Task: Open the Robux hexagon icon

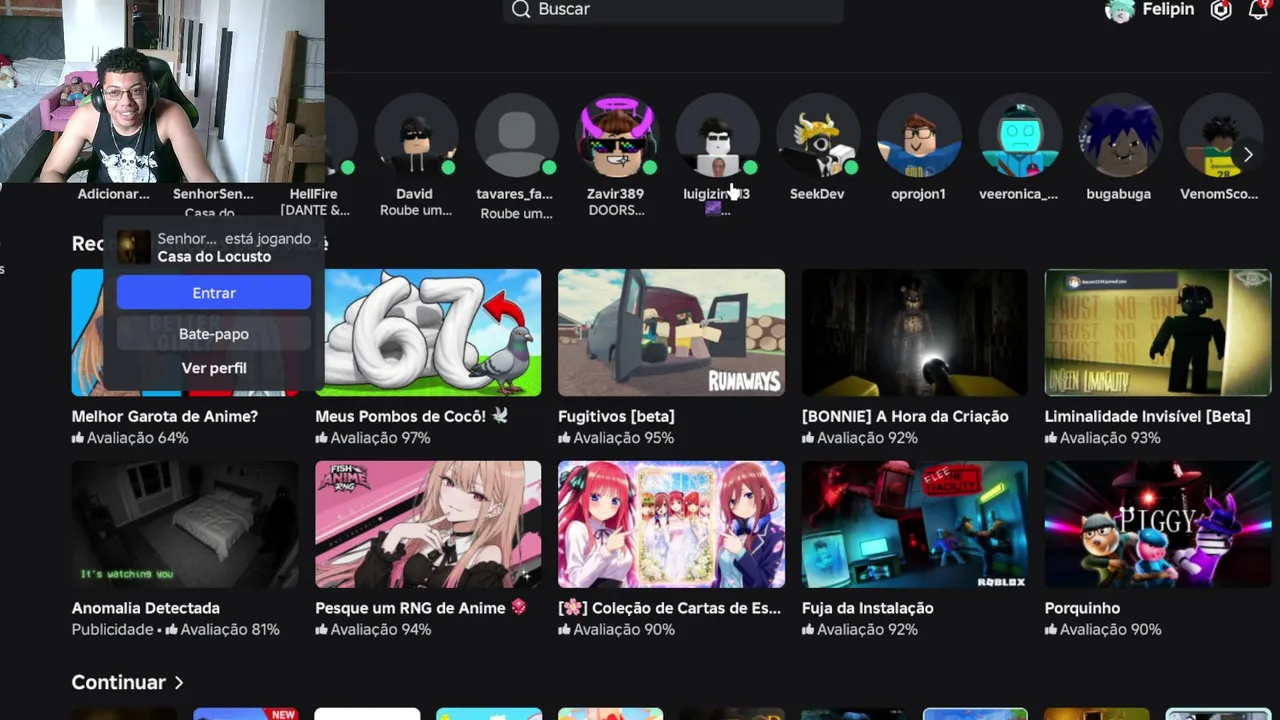Action: tap(1221, 10)
